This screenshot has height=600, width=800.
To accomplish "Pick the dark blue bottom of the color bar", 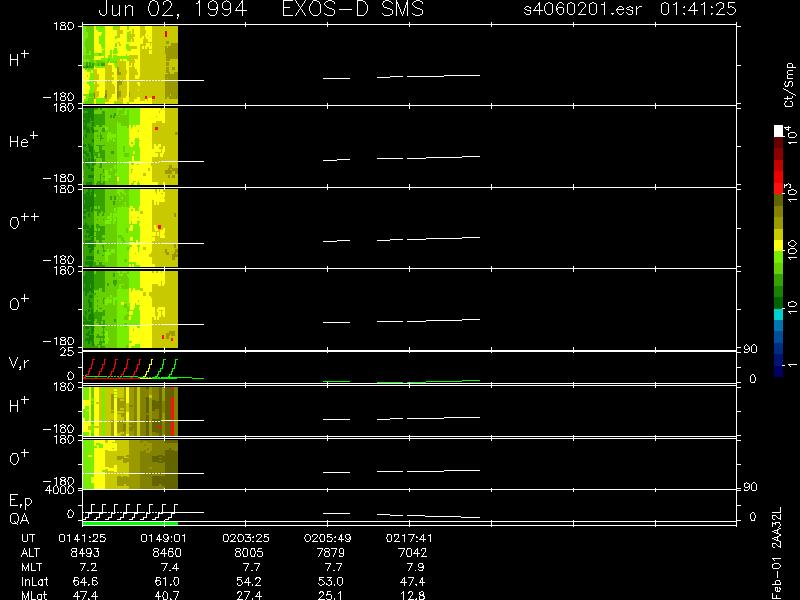I will 779,371.
